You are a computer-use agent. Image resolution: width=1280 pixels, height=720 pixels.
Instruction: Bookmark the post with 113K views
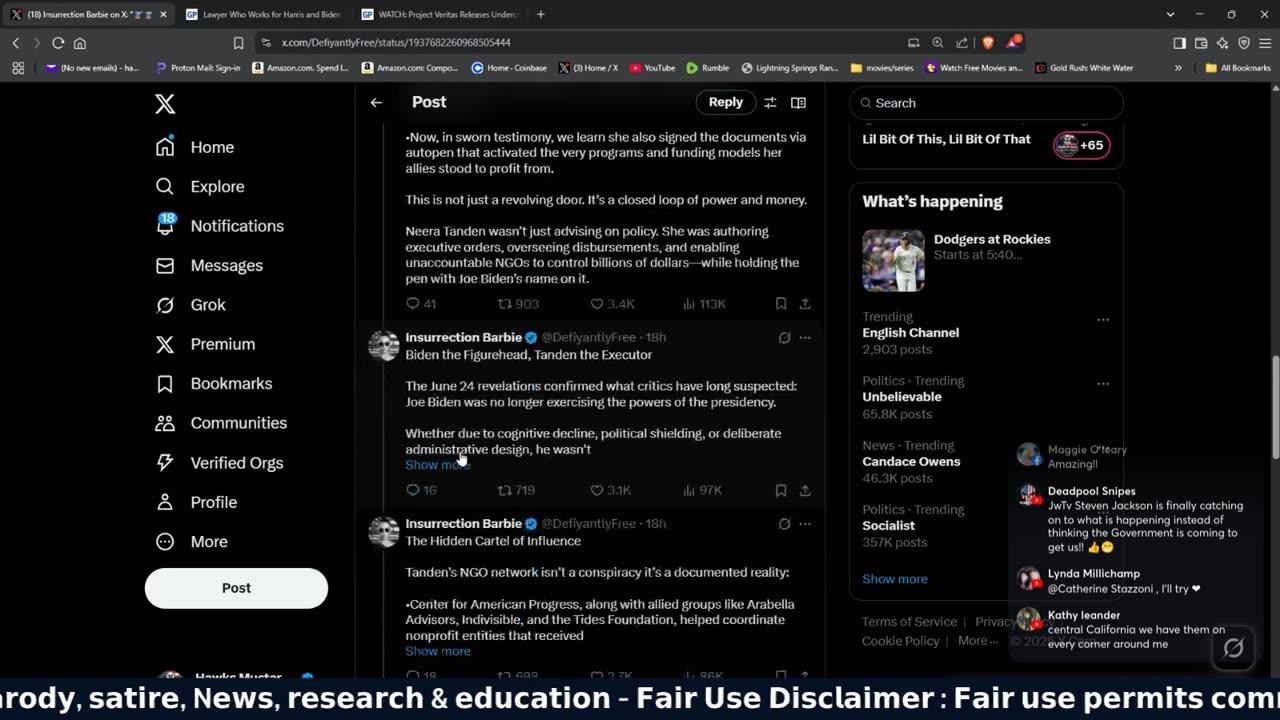tap(780, 304)
